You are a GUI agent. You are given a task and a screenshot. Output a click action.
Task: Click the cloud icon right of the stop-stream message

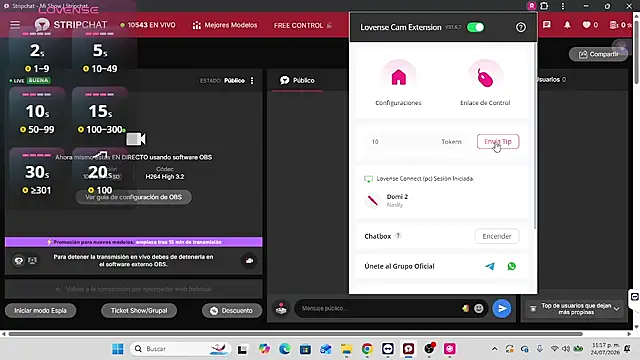(x=249, y=260)
